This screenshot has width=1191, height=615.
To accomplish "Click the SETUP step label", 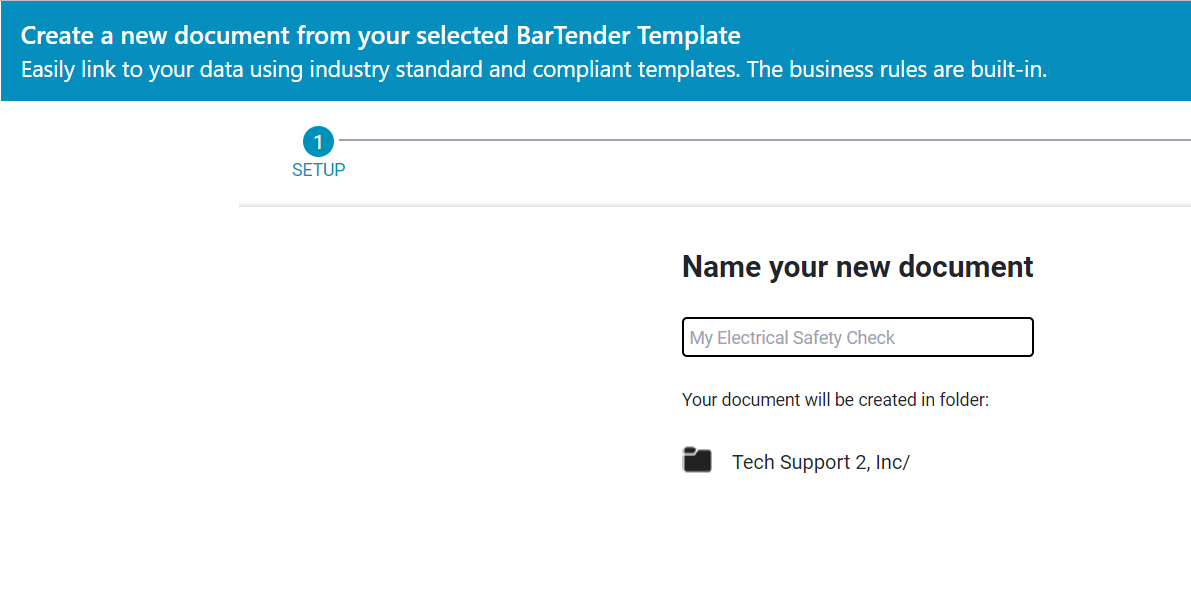I will tap(318, 170).
